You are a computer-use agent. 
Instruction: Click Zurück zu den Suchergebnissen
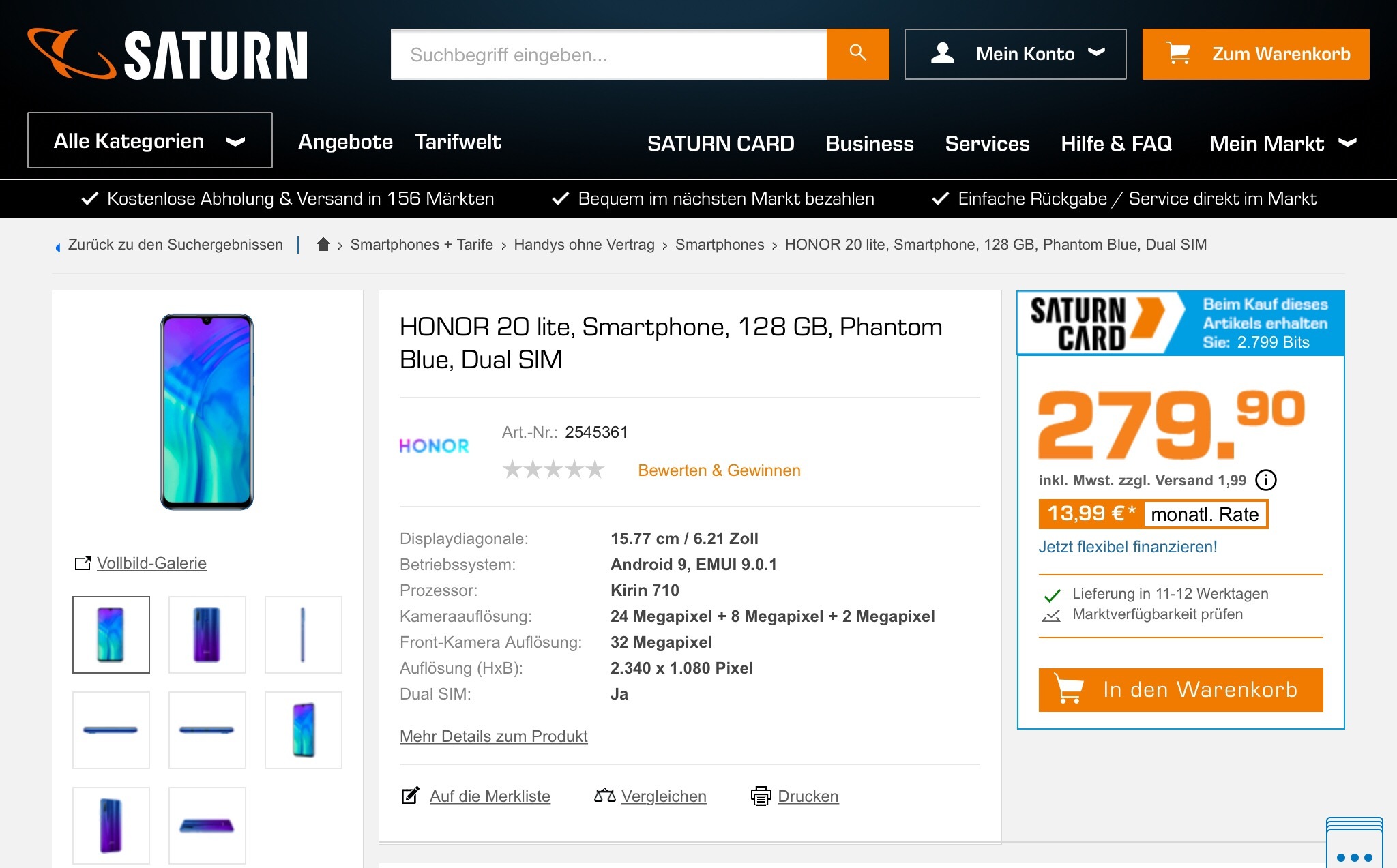tap(175, 244)
